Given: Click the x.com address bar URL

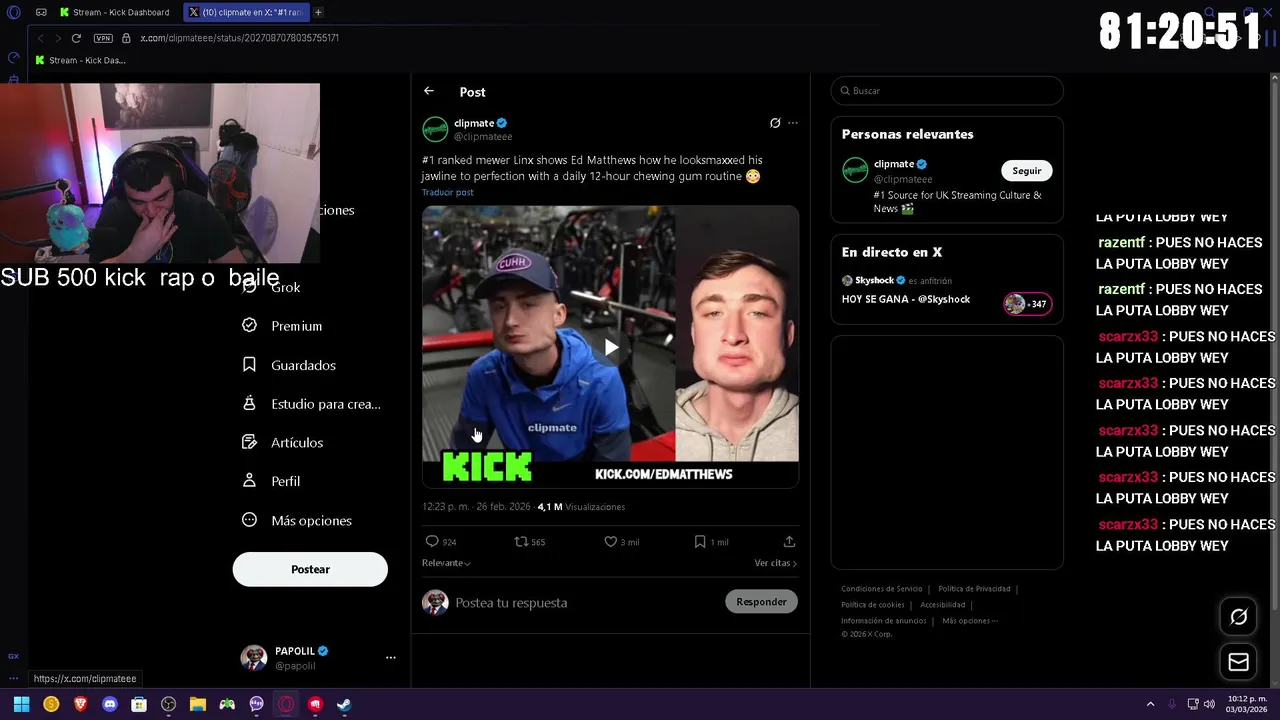Looking at the screenshot, I should click(239, 38).
